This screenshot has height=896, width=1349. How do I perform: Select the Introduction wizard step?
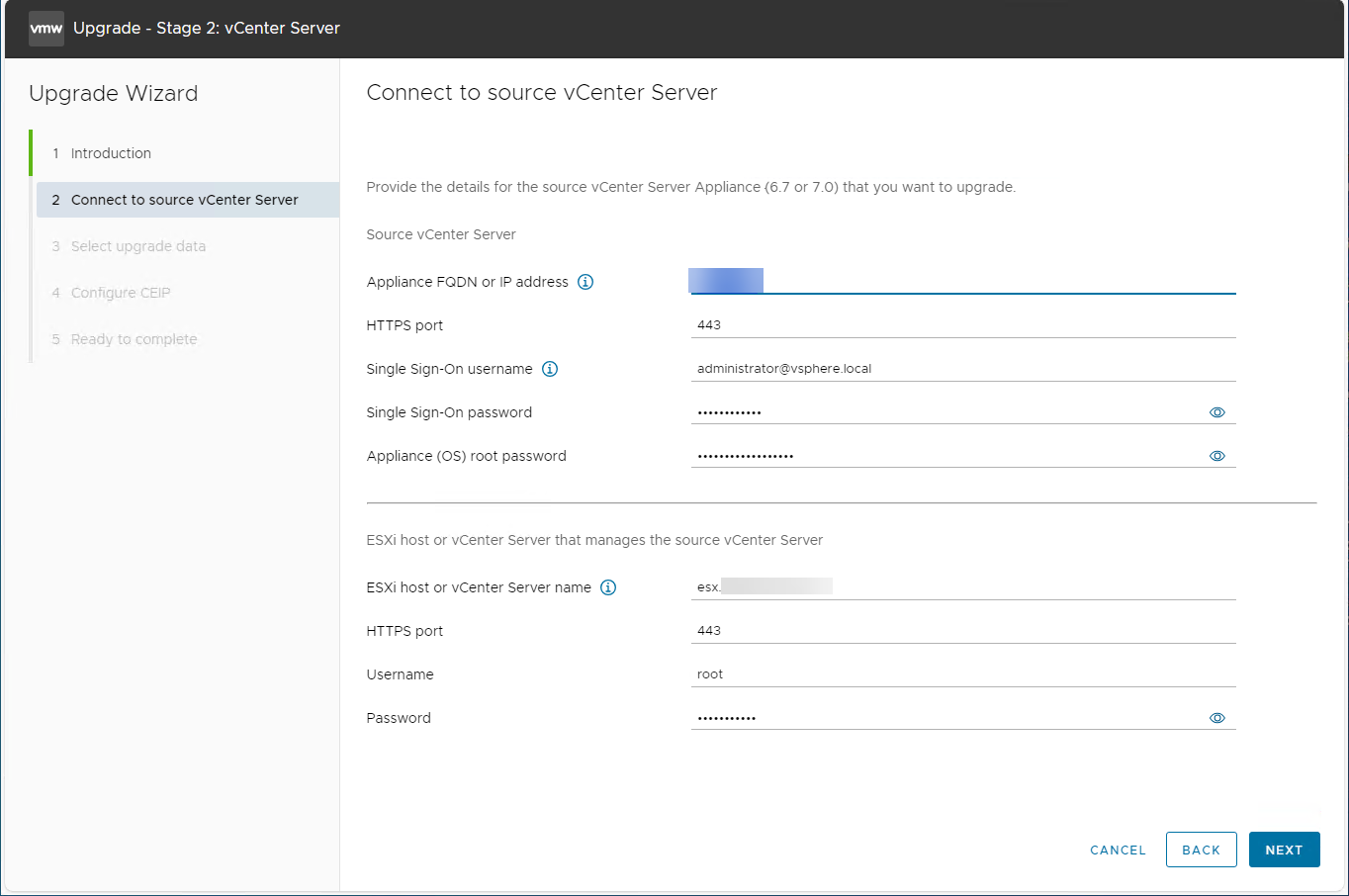[111, 152]
